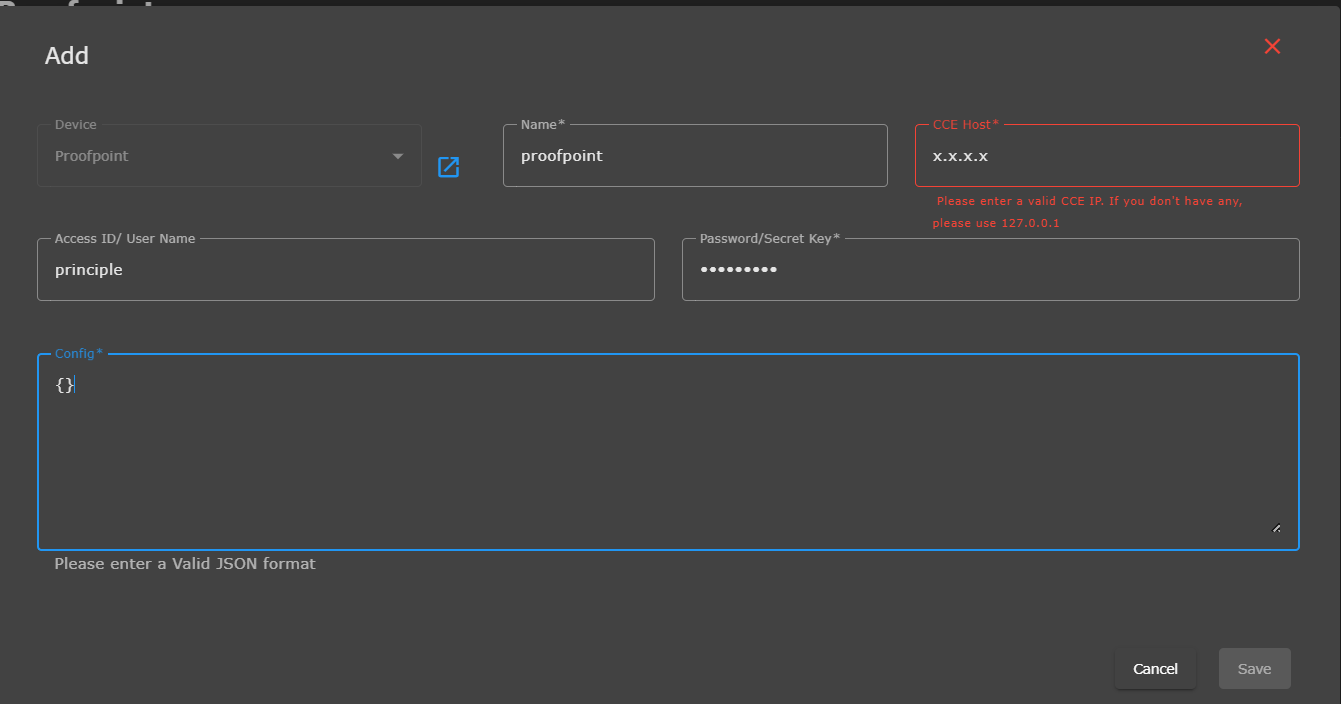This screenshot has height=704, width=1341.
Task: Click into the CCE Host field
Action: click(1107, 156)
